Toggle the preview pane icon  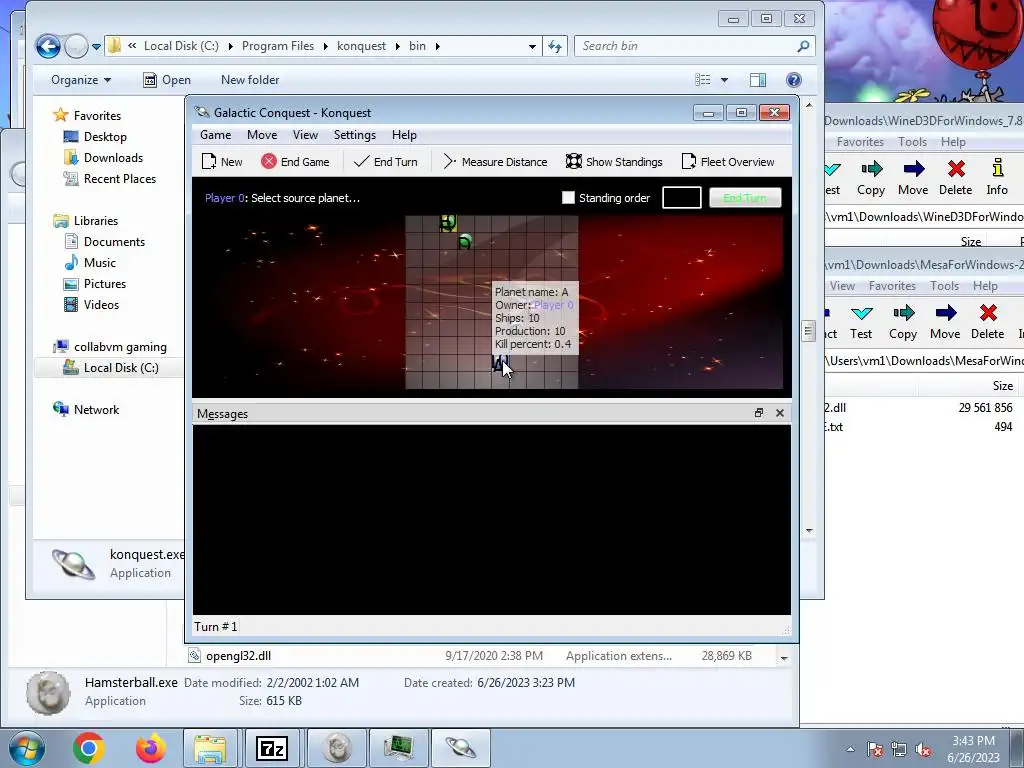[x=758, y=80]
